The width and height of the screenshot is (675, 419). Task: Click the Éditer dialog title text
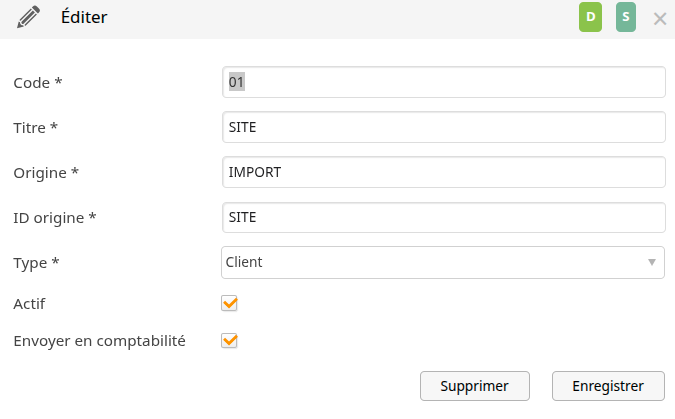(x=84, y=17)
